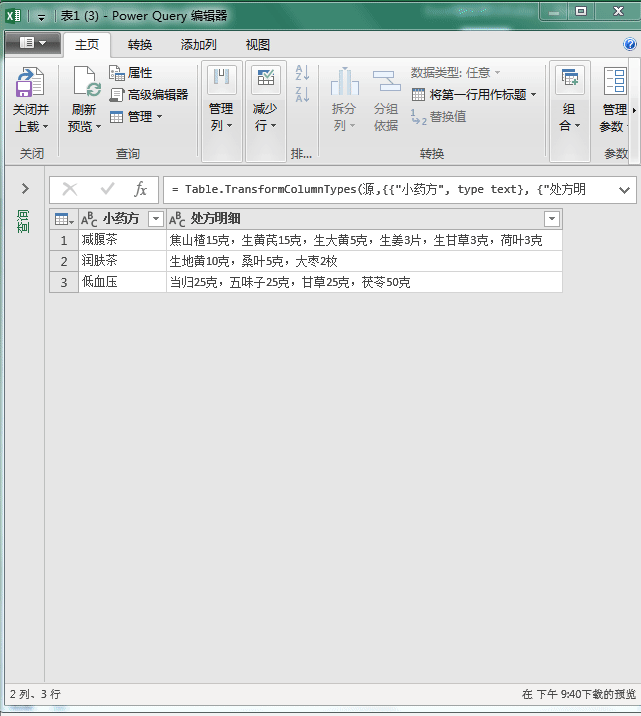
Task: Select the cell starting with 当归25克
Action: 364,282
